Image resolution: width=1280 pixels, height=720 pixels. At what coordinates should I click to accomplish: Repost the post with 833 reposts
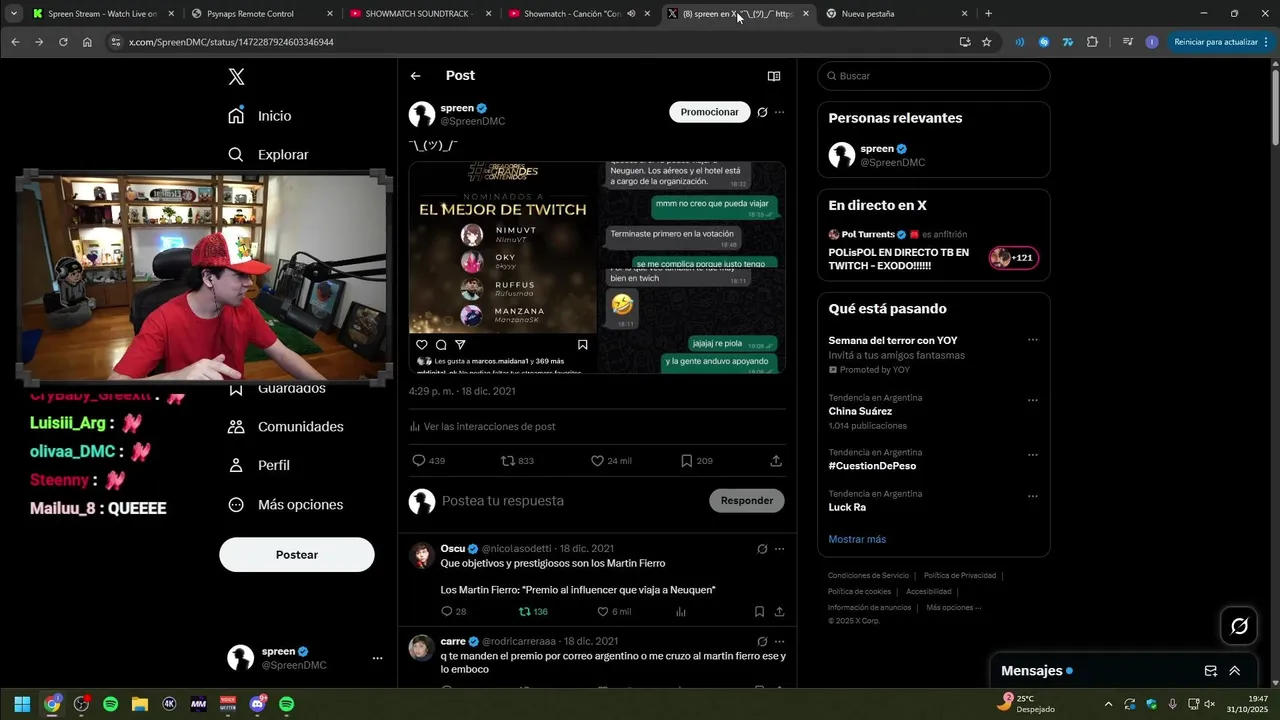tap(517, 461)
